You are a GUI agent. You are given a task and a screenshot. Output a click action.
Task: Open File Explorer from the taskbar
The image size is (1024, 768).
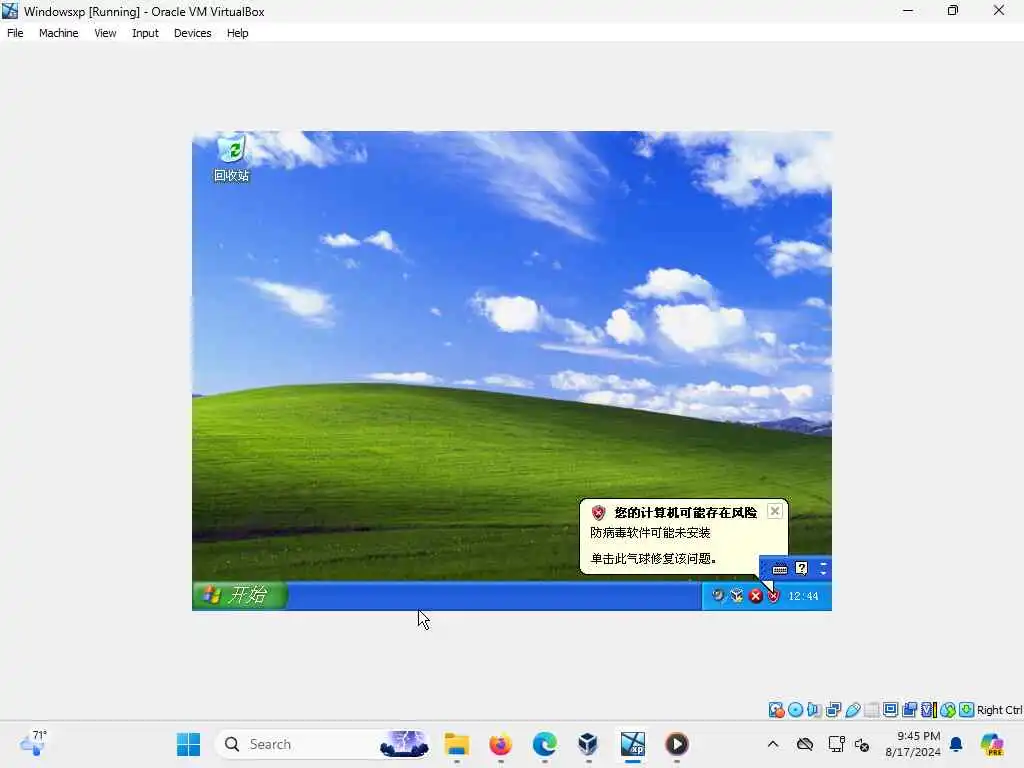tap(456, 744)
